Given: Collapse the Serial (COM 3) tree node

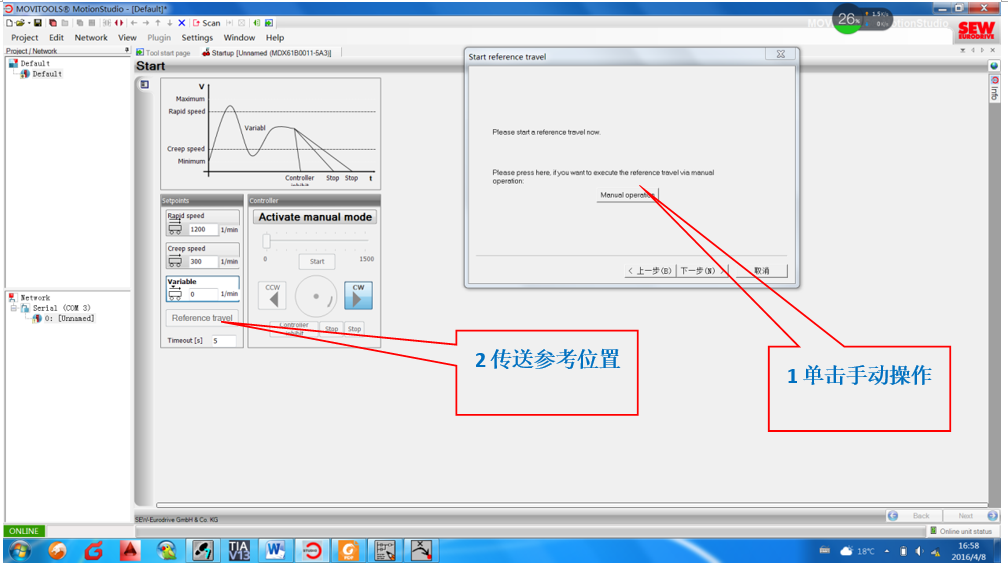Looking at the screenshot, I should pos(14,308).
